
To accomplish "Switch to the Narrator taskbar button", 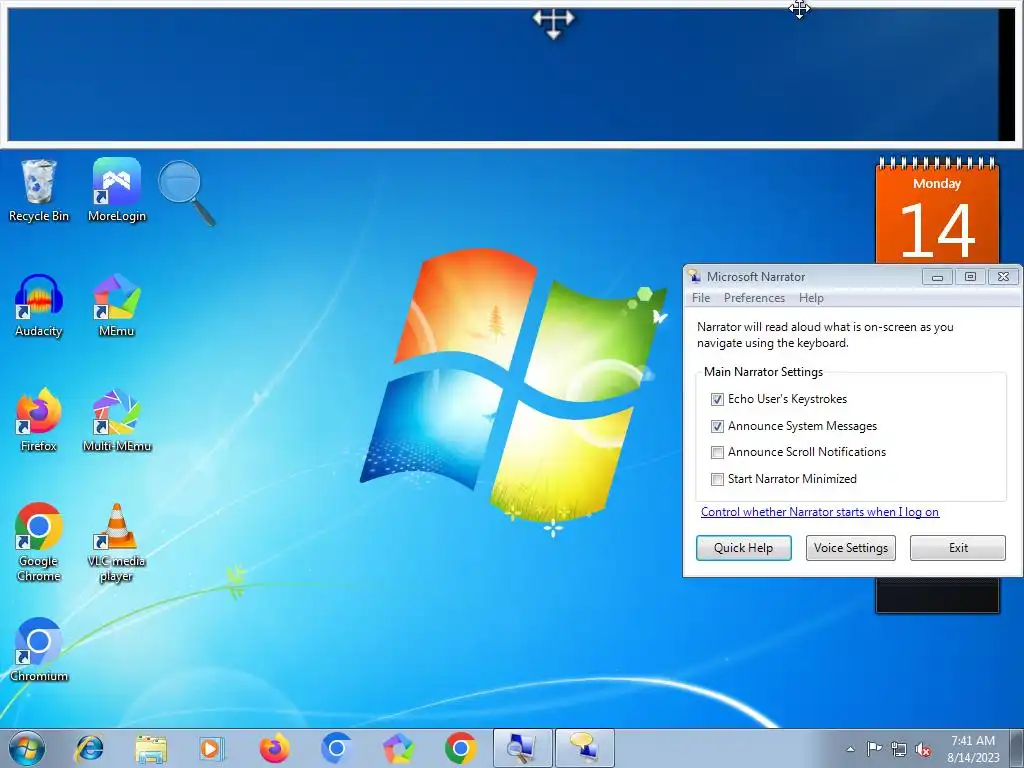I will pos(584,748).
